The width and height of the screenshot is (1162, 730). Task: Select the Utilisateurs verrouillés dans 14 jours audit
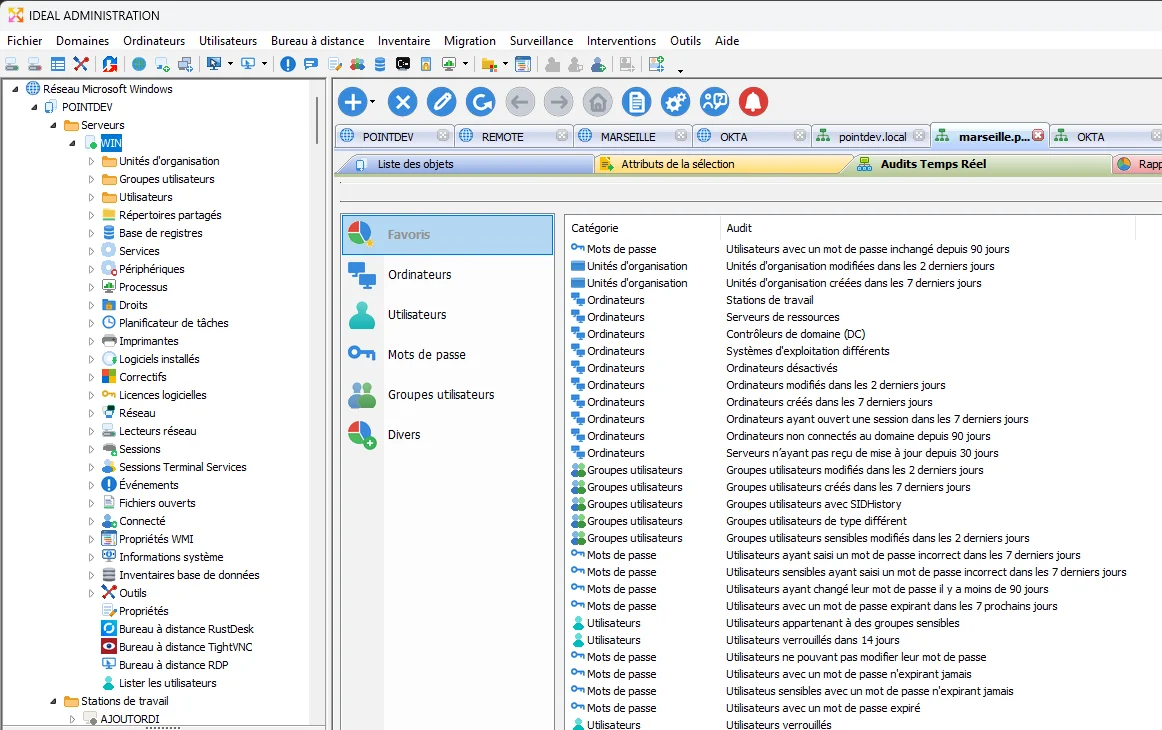click(812, 640)
